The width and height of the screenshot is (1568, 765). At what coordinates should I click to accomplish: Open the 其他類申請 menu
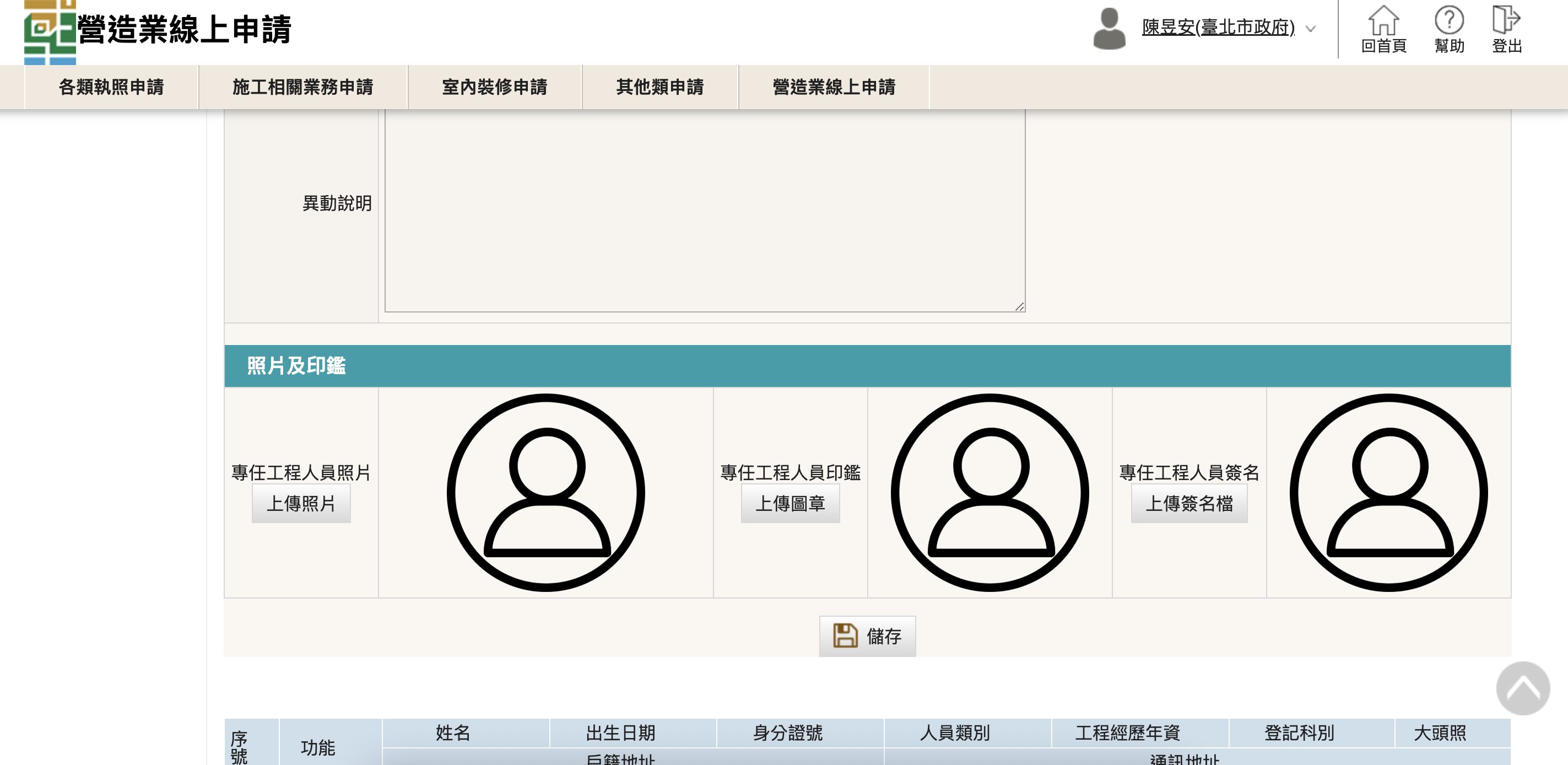click(x=660, y=87)
